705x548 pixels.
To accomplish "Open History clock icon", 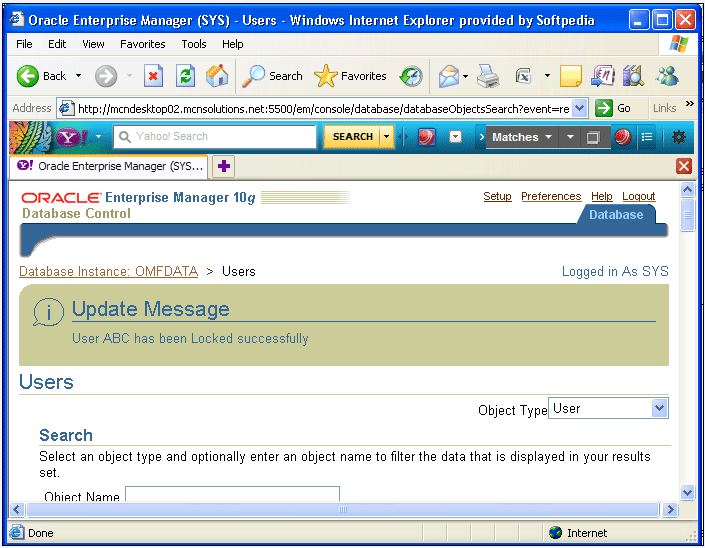I will click(411, 76).
